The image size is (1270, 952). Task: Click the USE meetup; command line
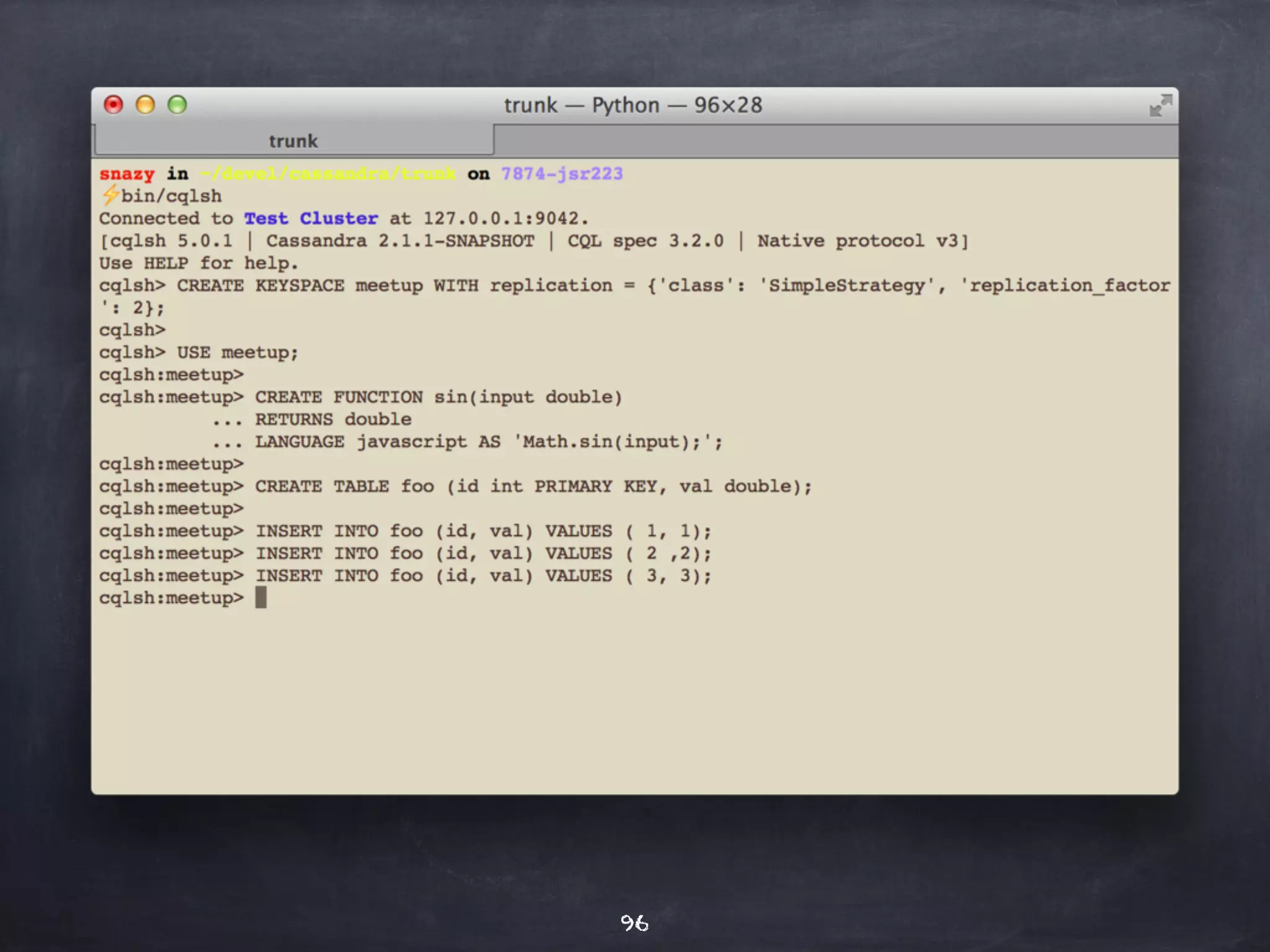click(x=238, y=353)
